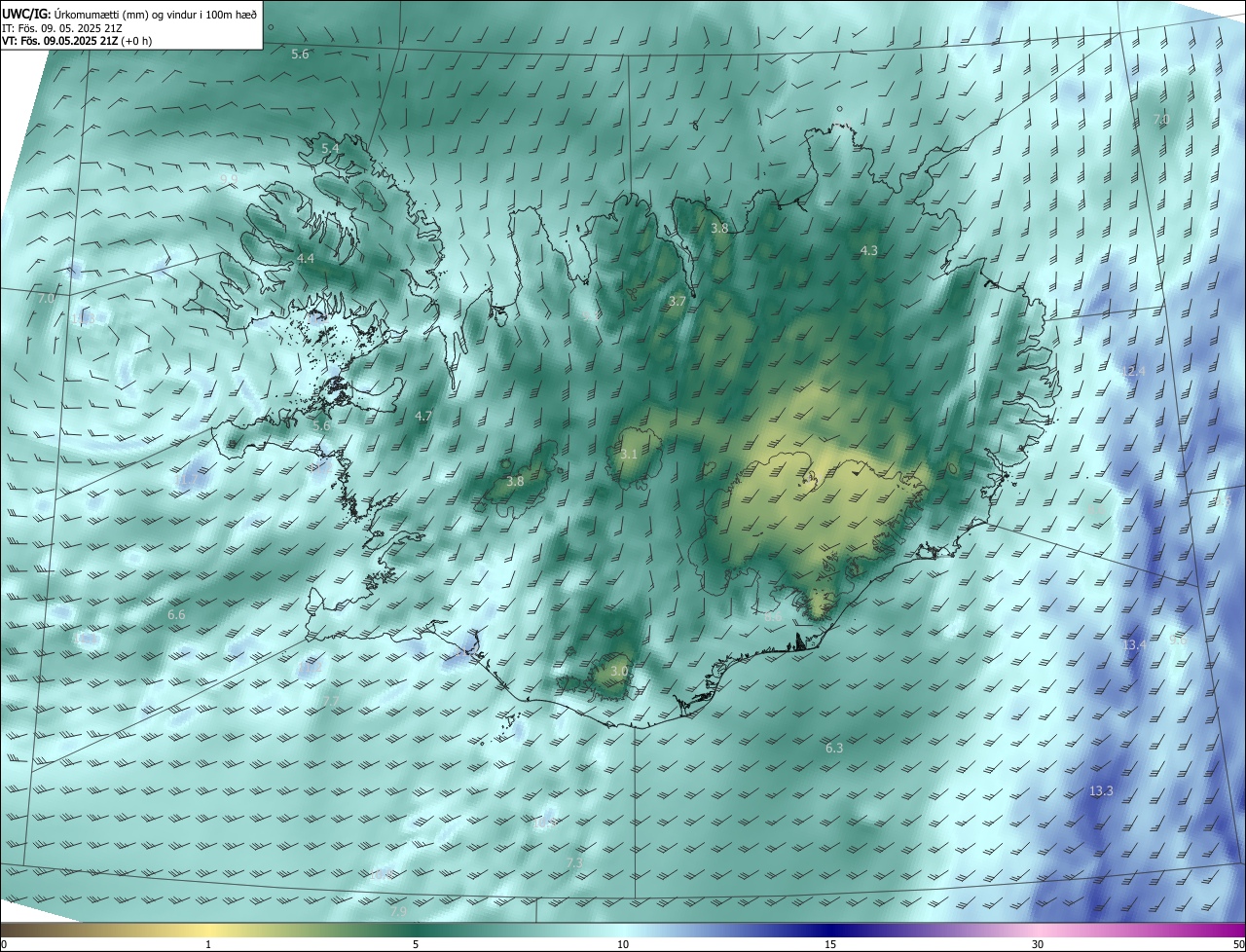Viewport: 1246px width, 952px height.
Task: Click the 3.0 value on the southern glacier
Action: (619, 671)
